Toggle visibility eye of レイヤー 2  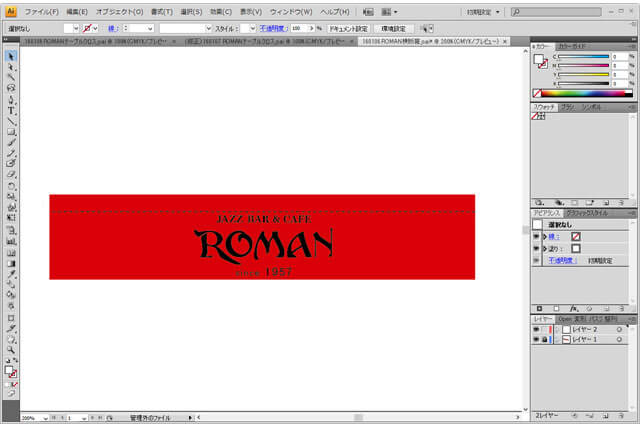click(x=536, y=329)
